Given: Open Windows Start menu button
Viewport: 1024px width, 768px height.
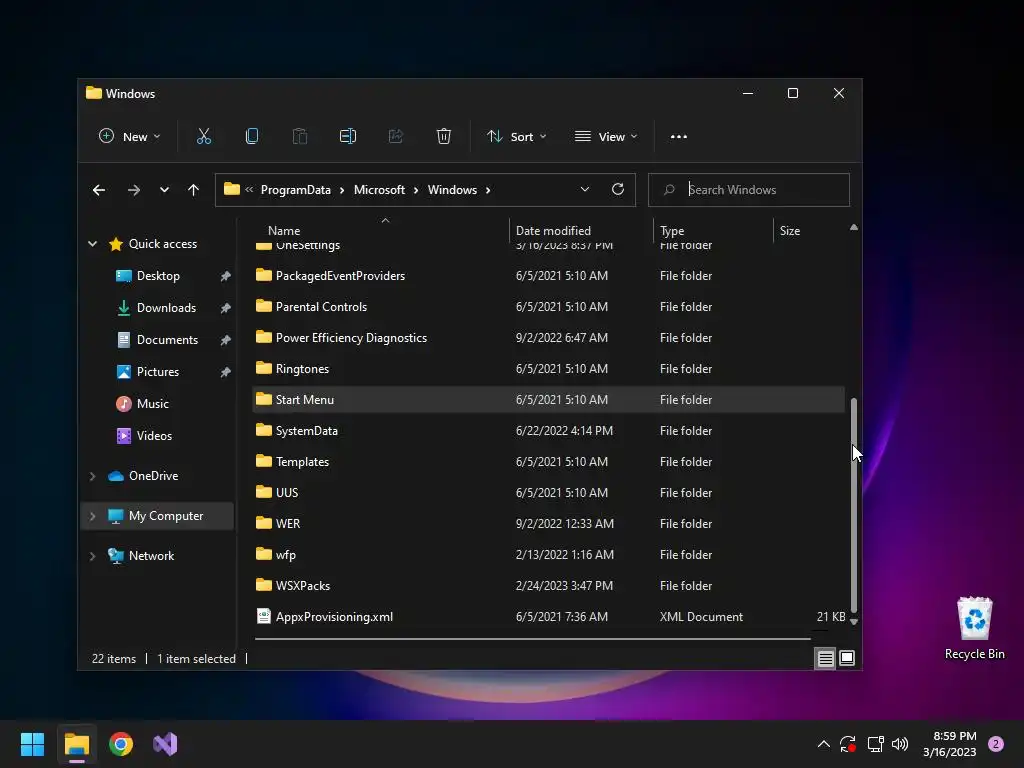Looking at the screenshot, I should pos(32,744).
